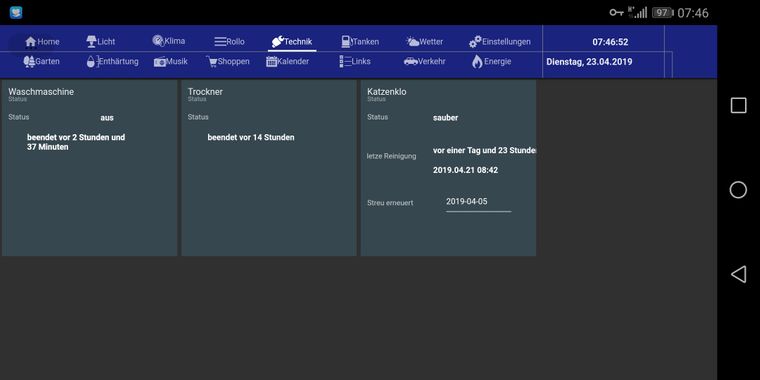Open the Home tab
The height and width of the screenshot is (380, 760).
[x=42, y=42]
